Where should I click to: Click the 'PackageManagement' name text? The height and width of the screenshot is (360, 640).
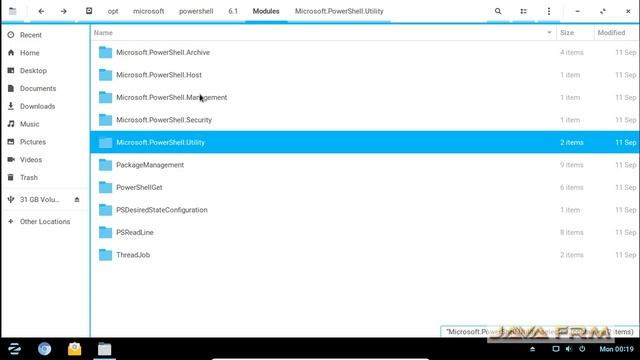click(150, 165)
